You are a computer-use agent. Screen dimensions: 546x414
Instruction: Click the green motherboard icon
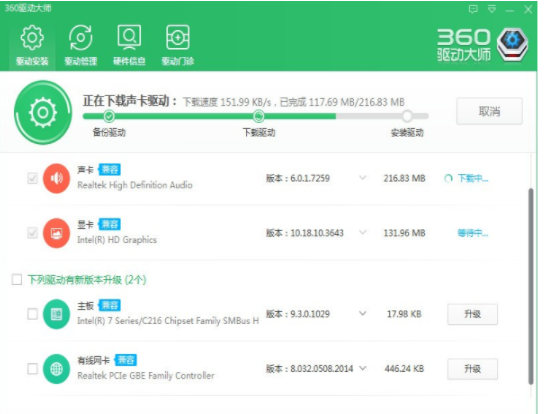click(56, 314)
